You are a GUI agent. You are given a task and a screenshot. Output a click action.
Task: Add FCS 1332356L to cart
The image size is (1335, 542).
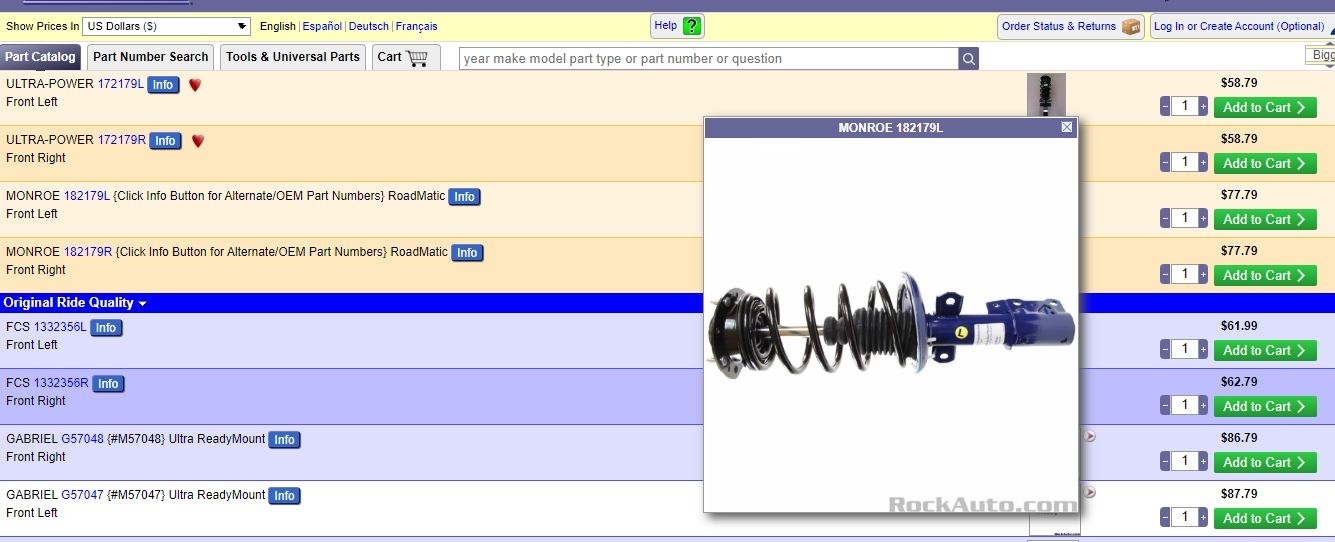[1265, 350]
